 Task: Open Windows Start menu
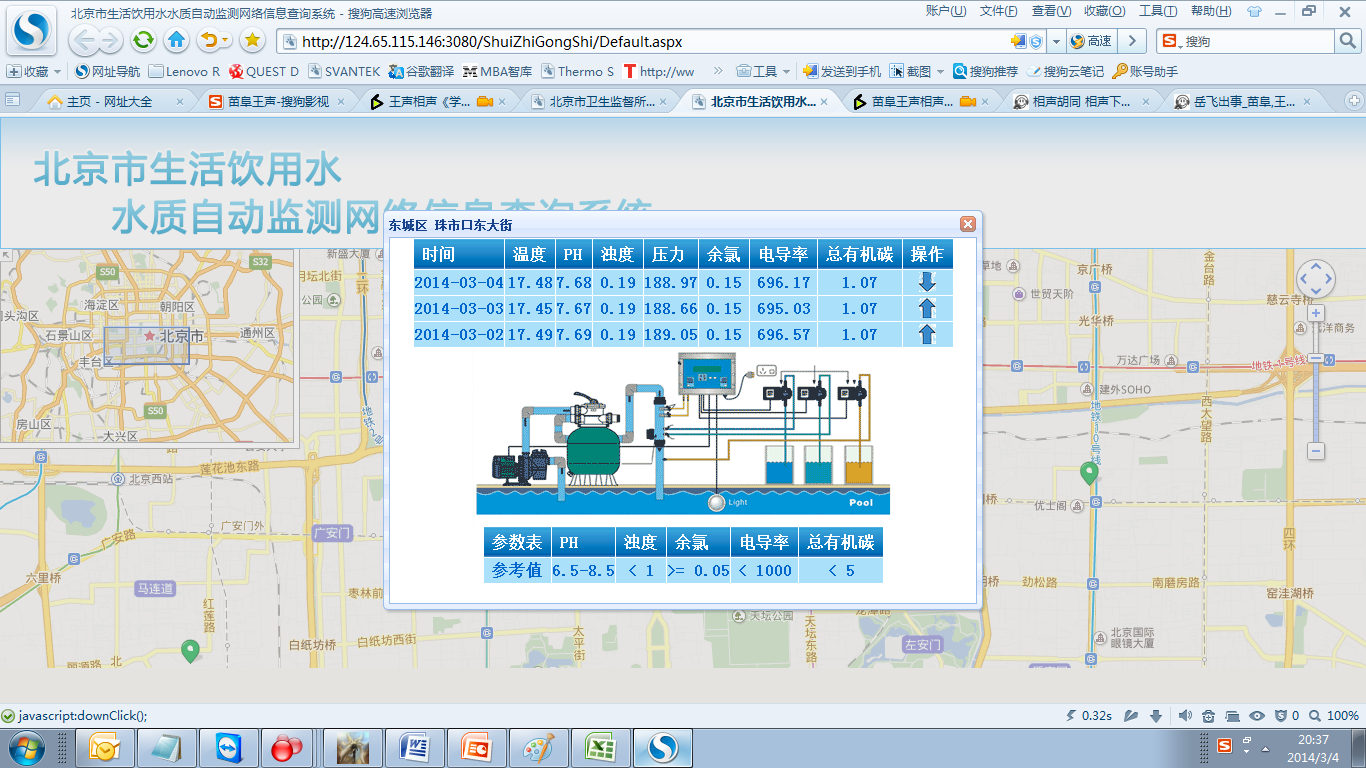26,747
